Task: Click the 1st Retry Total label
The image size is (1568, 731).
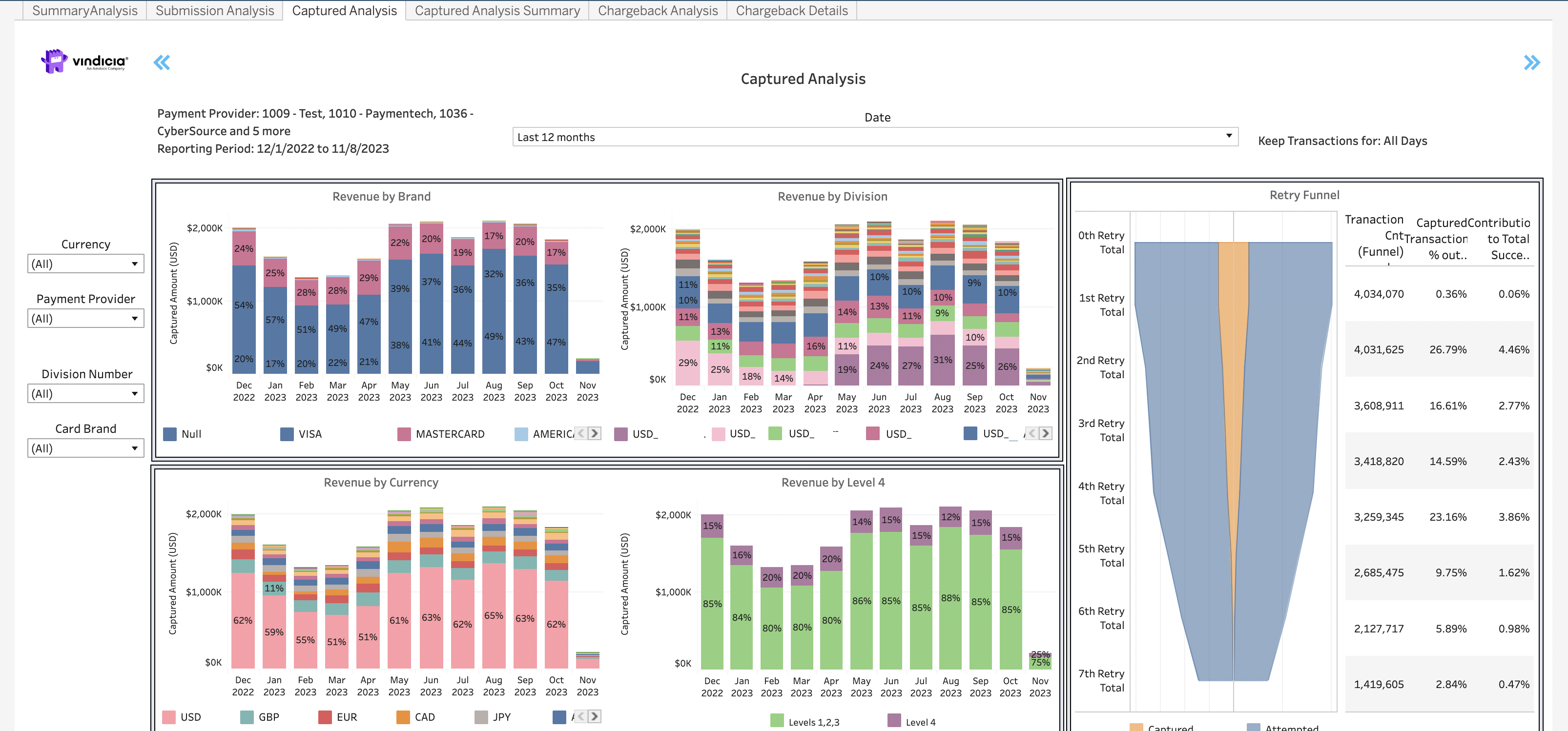Action: click(1101, 305)
